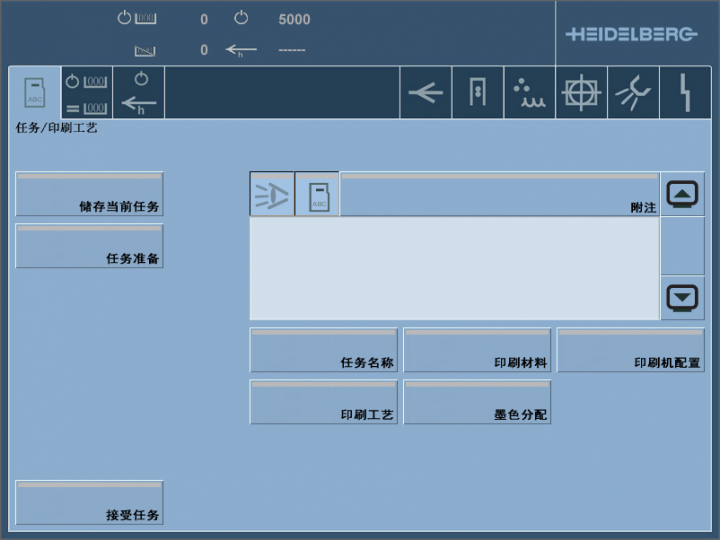Click the 5000 preset value
Viewport: 720px width, 540px height.
[294, 19]
